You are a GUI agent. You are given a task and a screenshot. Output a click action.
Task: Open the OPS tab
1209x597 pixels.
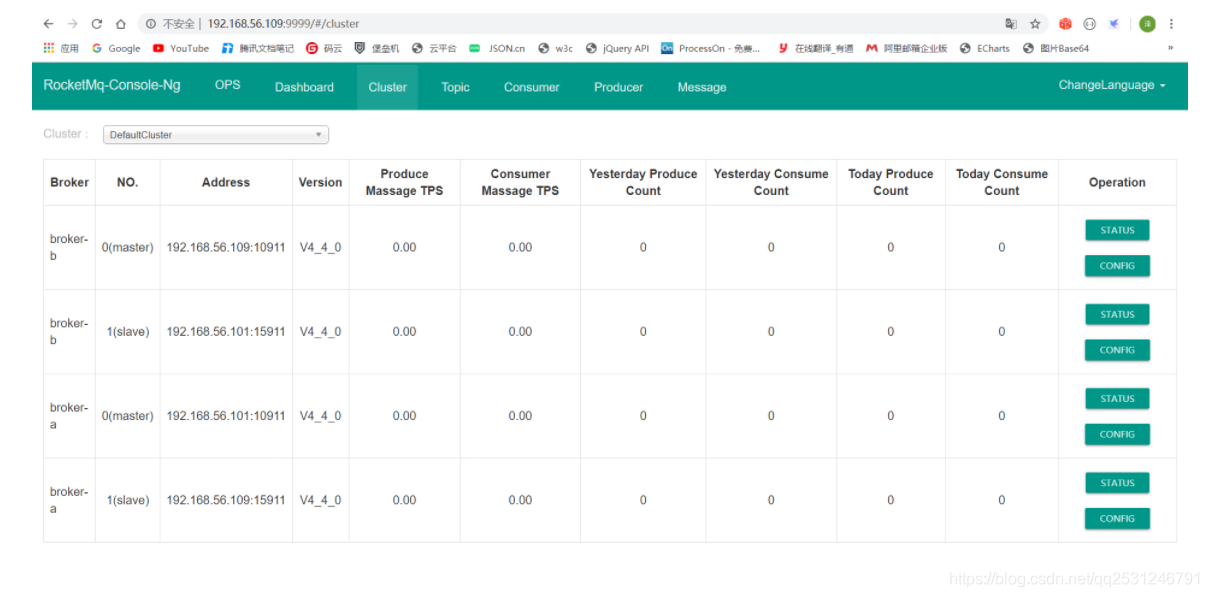click(x=228, y=86)
